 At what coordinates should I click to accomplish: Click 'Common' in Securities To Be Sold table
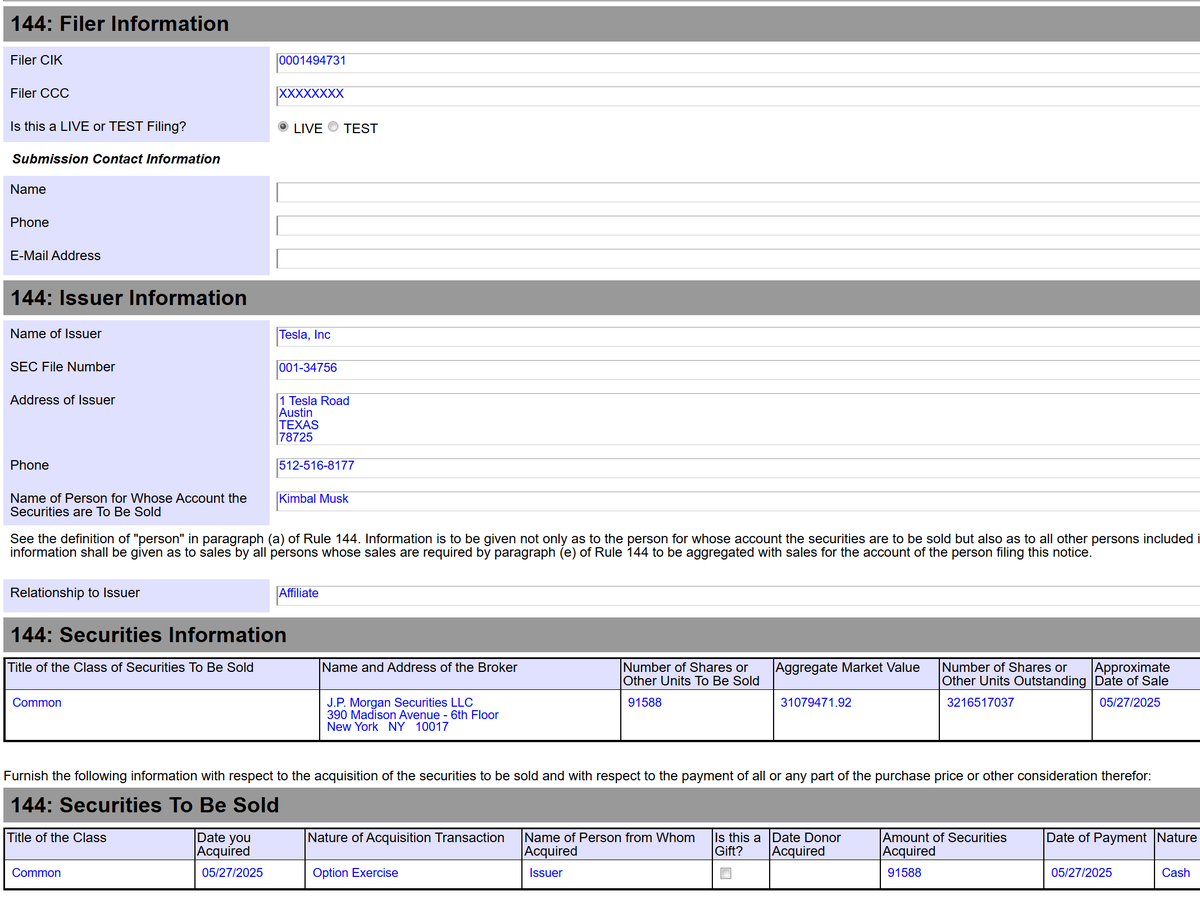[x=37, y=873]
